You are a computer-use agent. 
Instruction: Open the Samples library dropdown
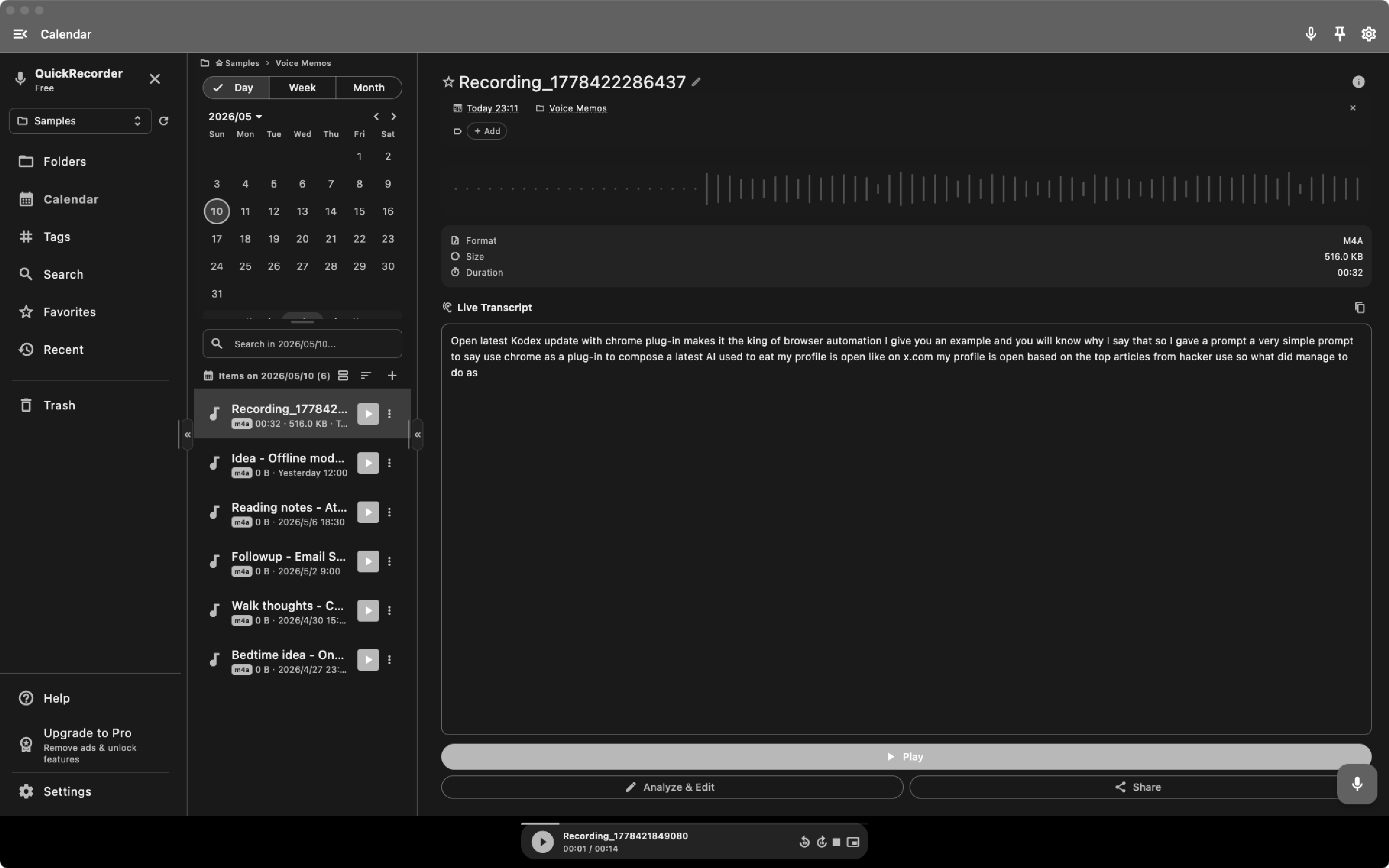[81, 121]
